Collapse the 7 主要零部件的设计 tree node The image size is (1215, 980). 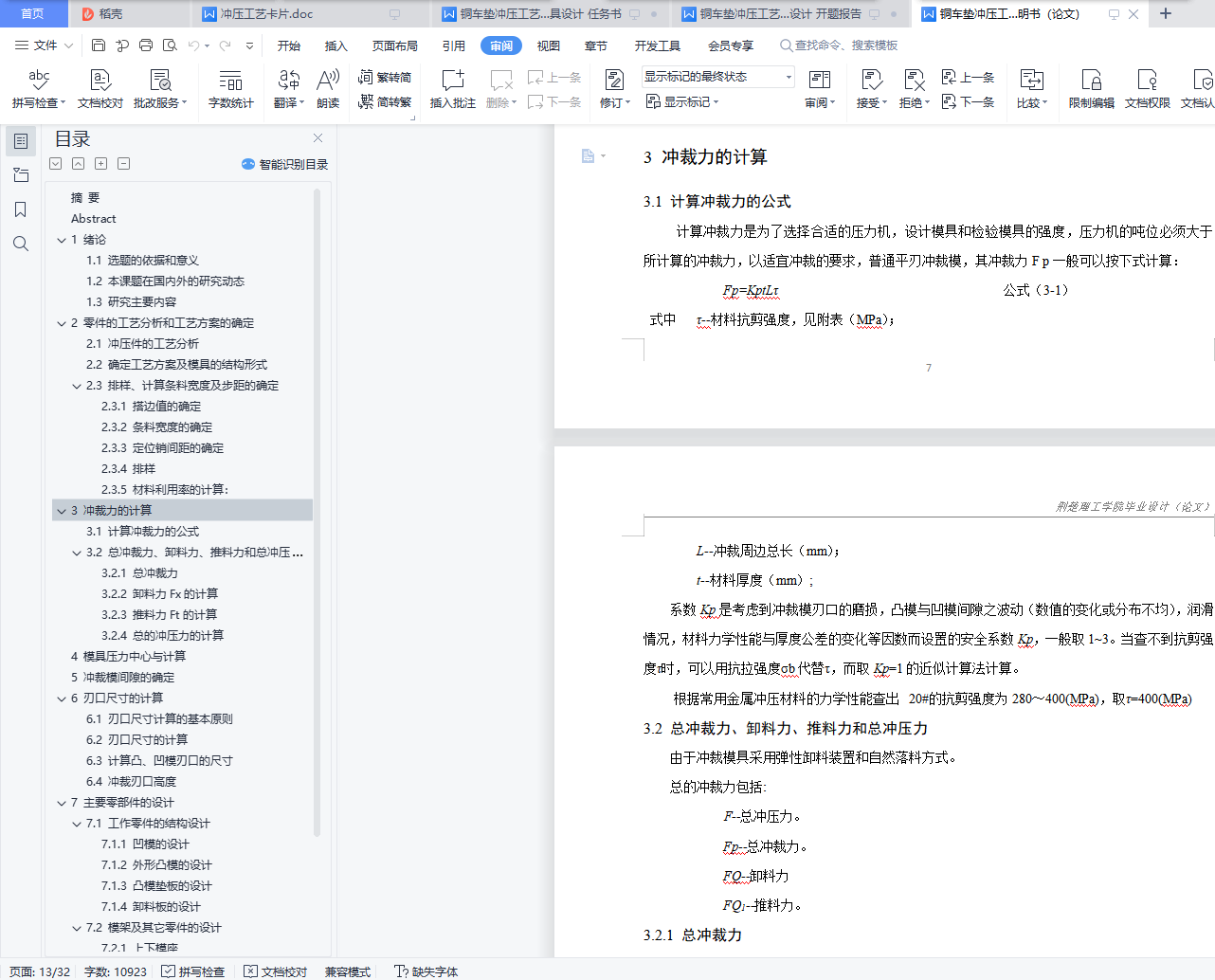pyautogui.click(x=62, y=803)
